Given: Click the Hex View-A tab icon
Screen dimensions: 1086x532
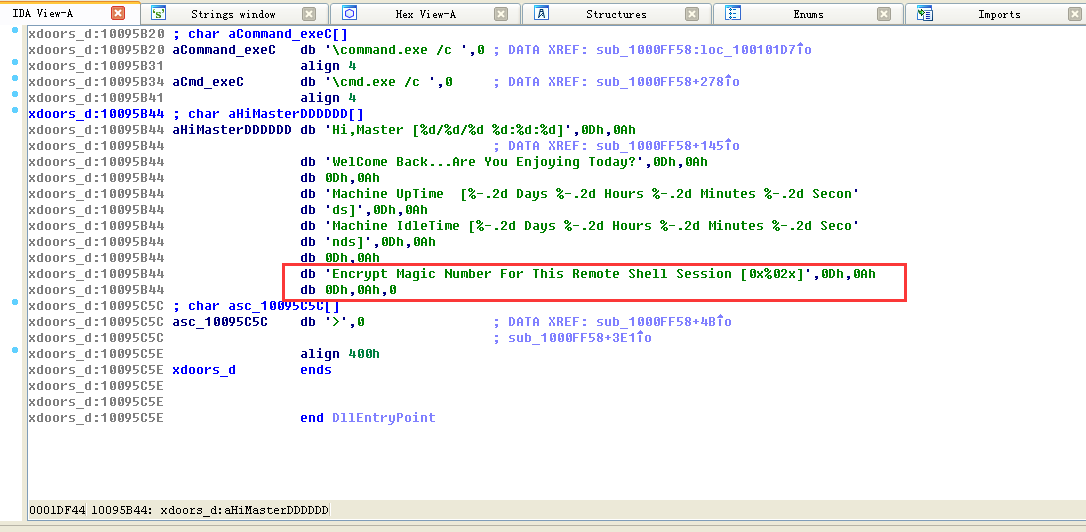Looking at the screenshot, I should 350,13.
